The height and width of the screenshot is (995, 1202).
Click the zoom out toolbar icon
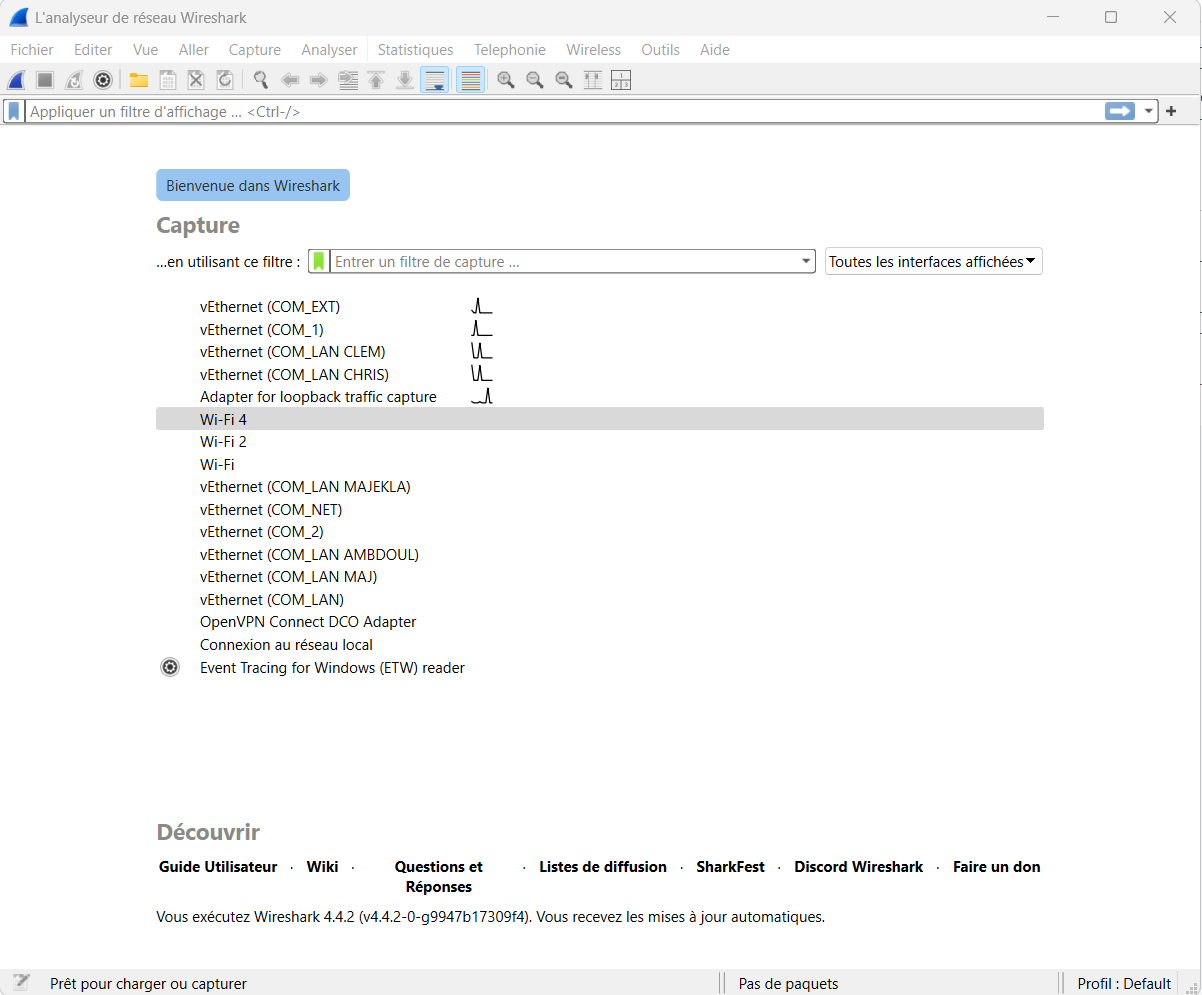tap(535, 80)
